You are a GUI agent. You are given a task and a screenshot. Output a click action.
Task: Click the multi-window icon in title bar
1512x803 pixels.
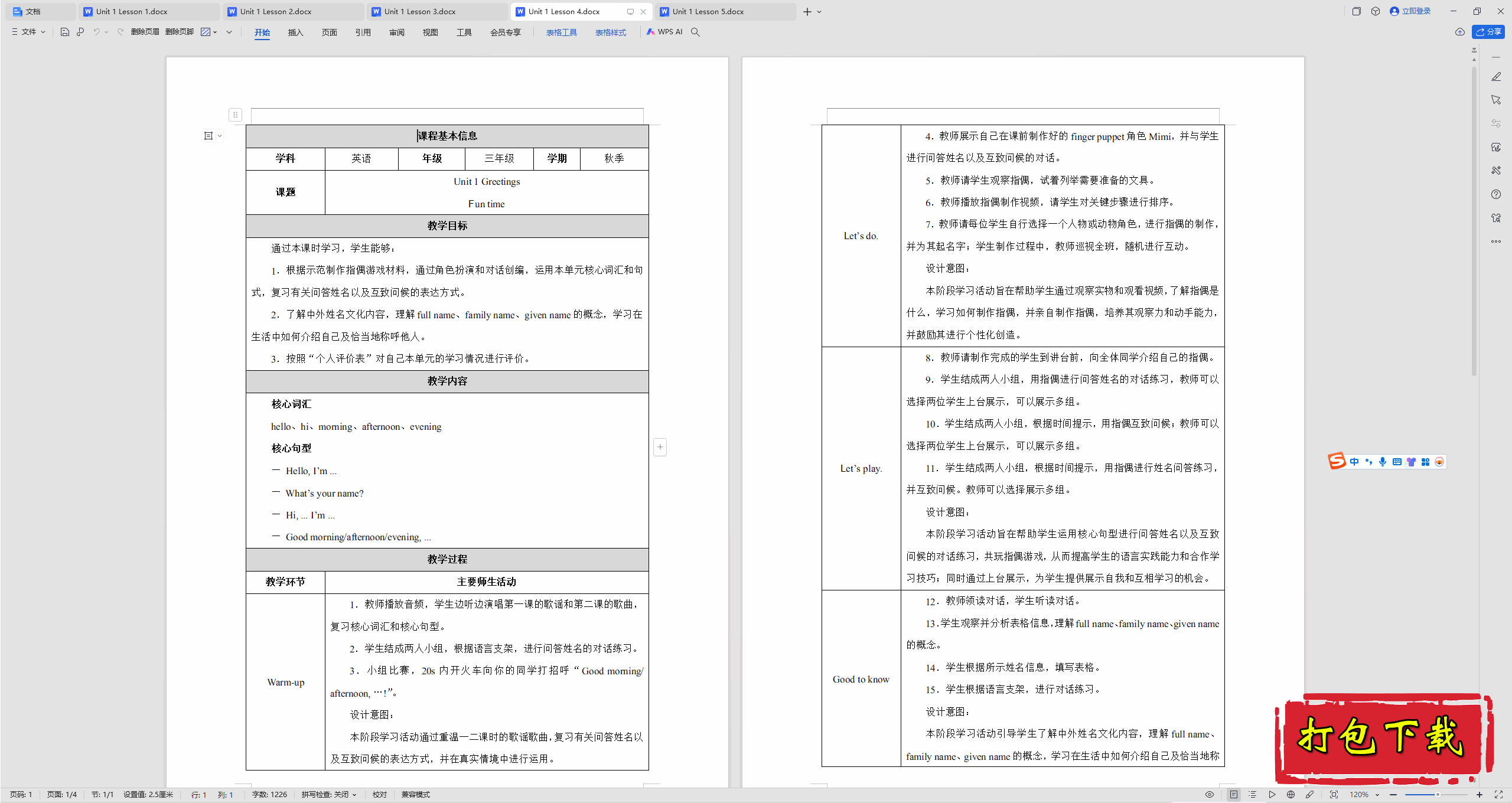(1357, 11)
